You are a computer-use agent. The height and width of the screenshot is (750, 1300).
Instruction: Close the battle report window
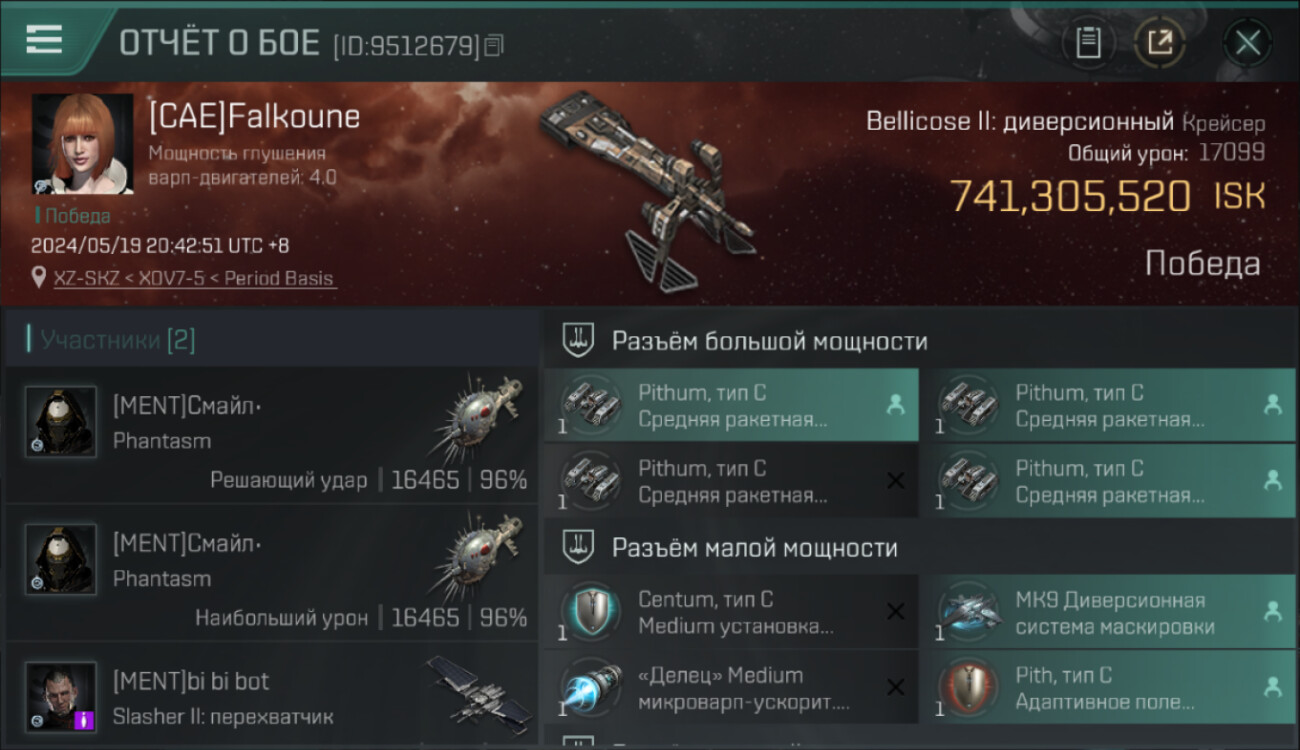click(1247, 42)
